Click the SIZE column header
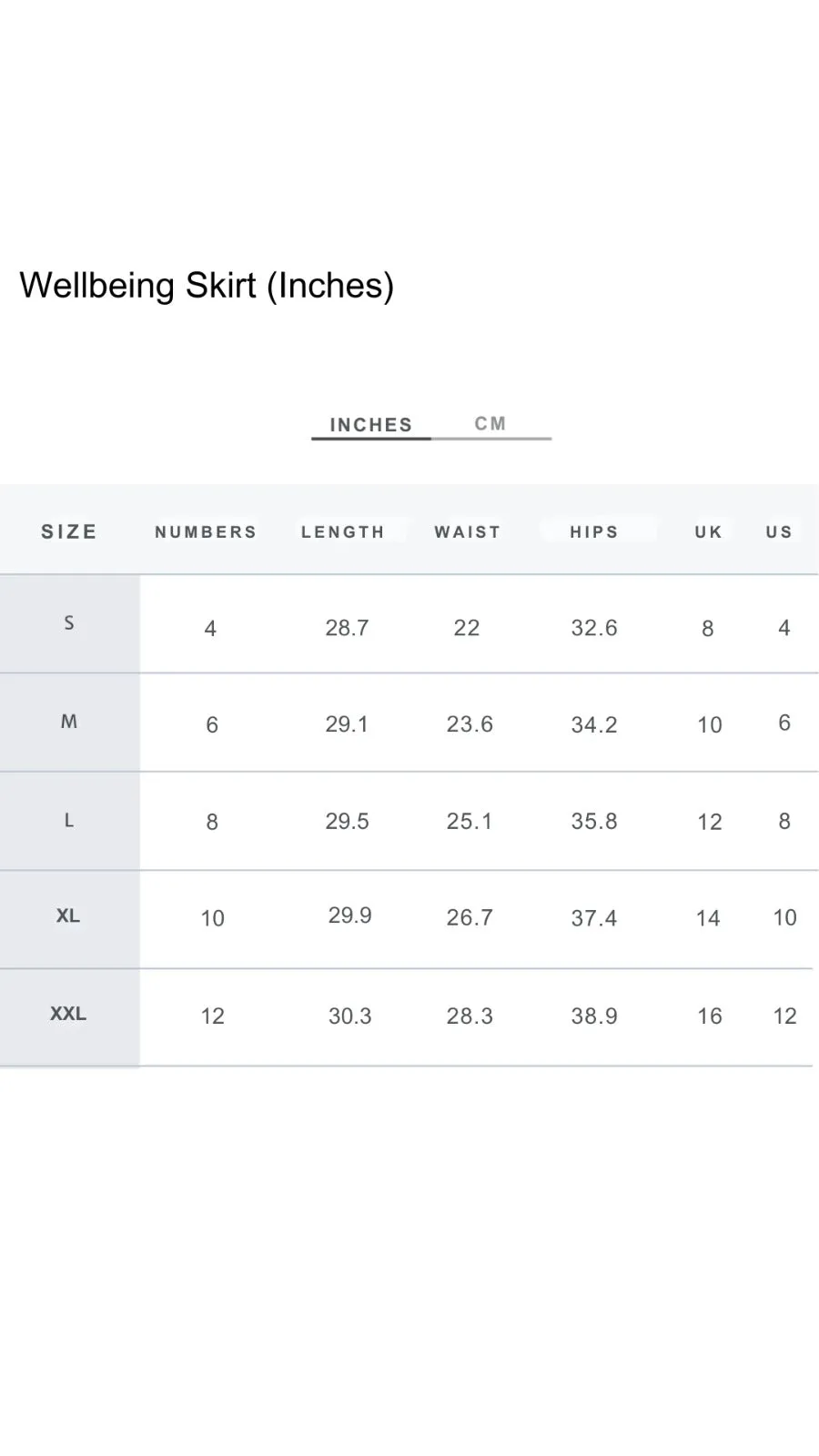This screenshot has width=819, height=1456. point(69,531)
